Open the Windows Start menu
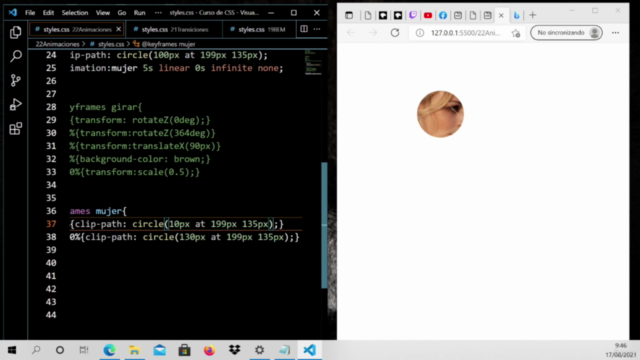The width and height of the screenshot is (640, 360). click(12, 350)
